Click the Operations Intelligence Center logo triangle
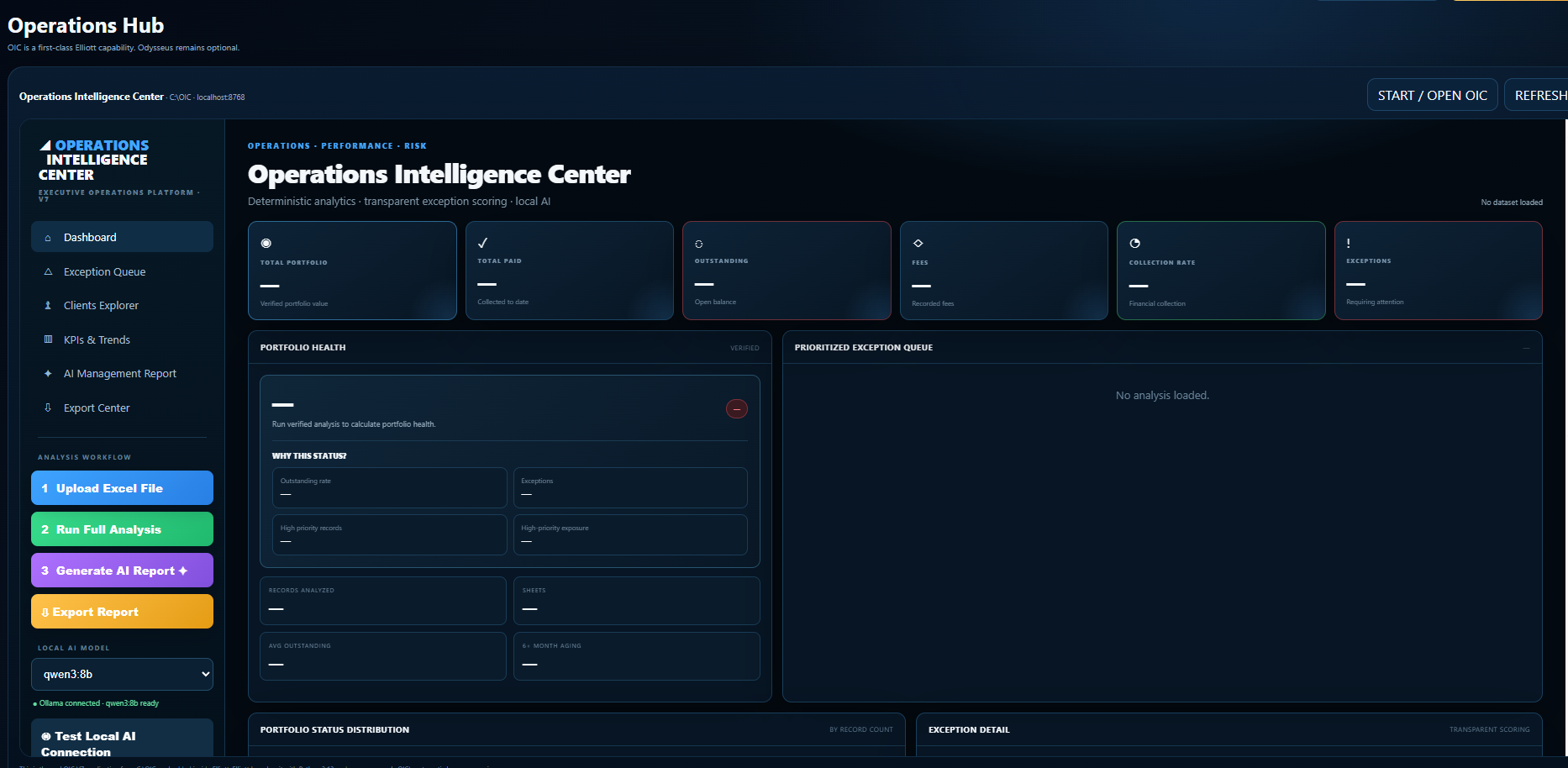 (45, 145)
